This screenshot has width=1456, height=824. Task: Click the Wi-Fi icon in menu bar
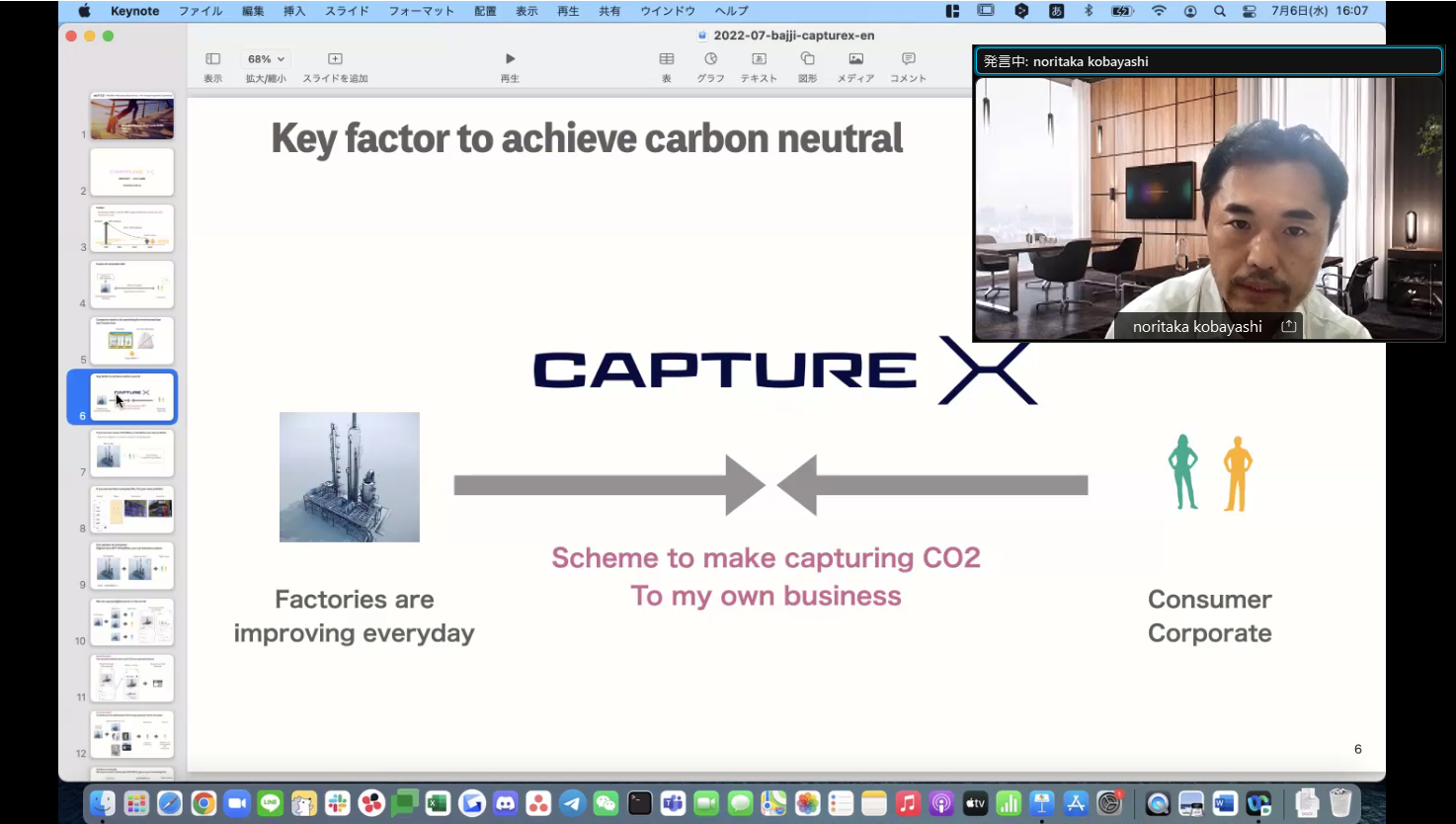pyautogui.click(x=1159, y=11)
